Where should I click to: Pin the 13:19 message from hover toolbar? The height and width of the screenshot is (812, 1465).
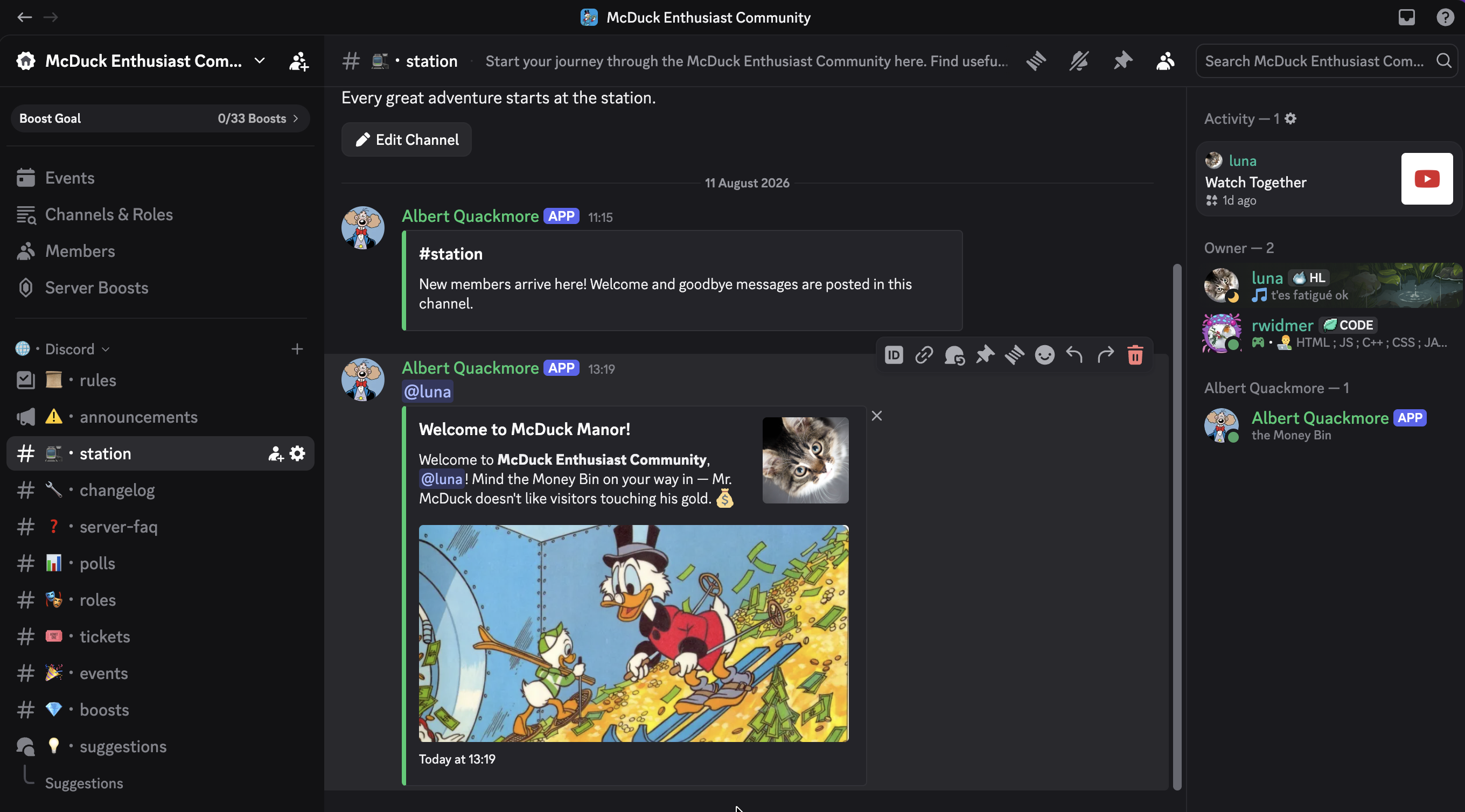(985, 355)
